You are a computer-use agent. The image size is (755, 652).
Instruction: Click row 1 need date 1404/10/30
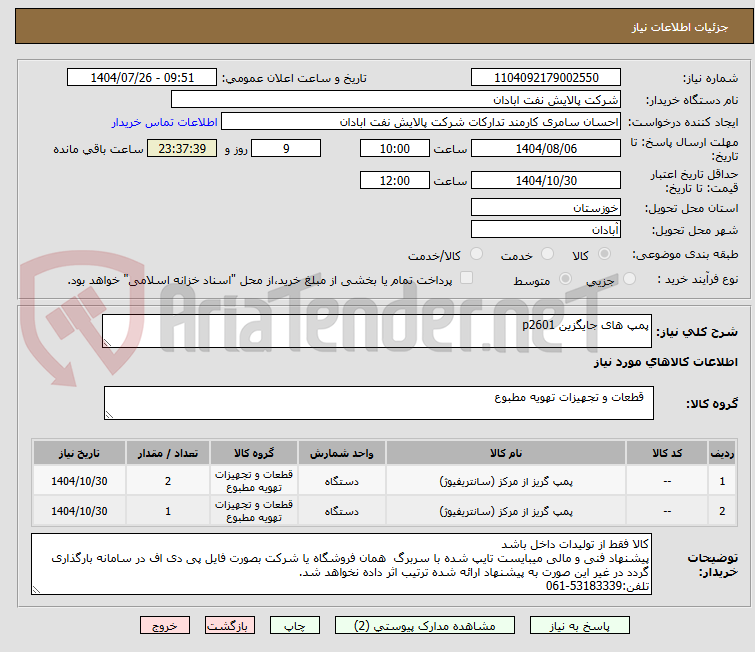point(79,481)
